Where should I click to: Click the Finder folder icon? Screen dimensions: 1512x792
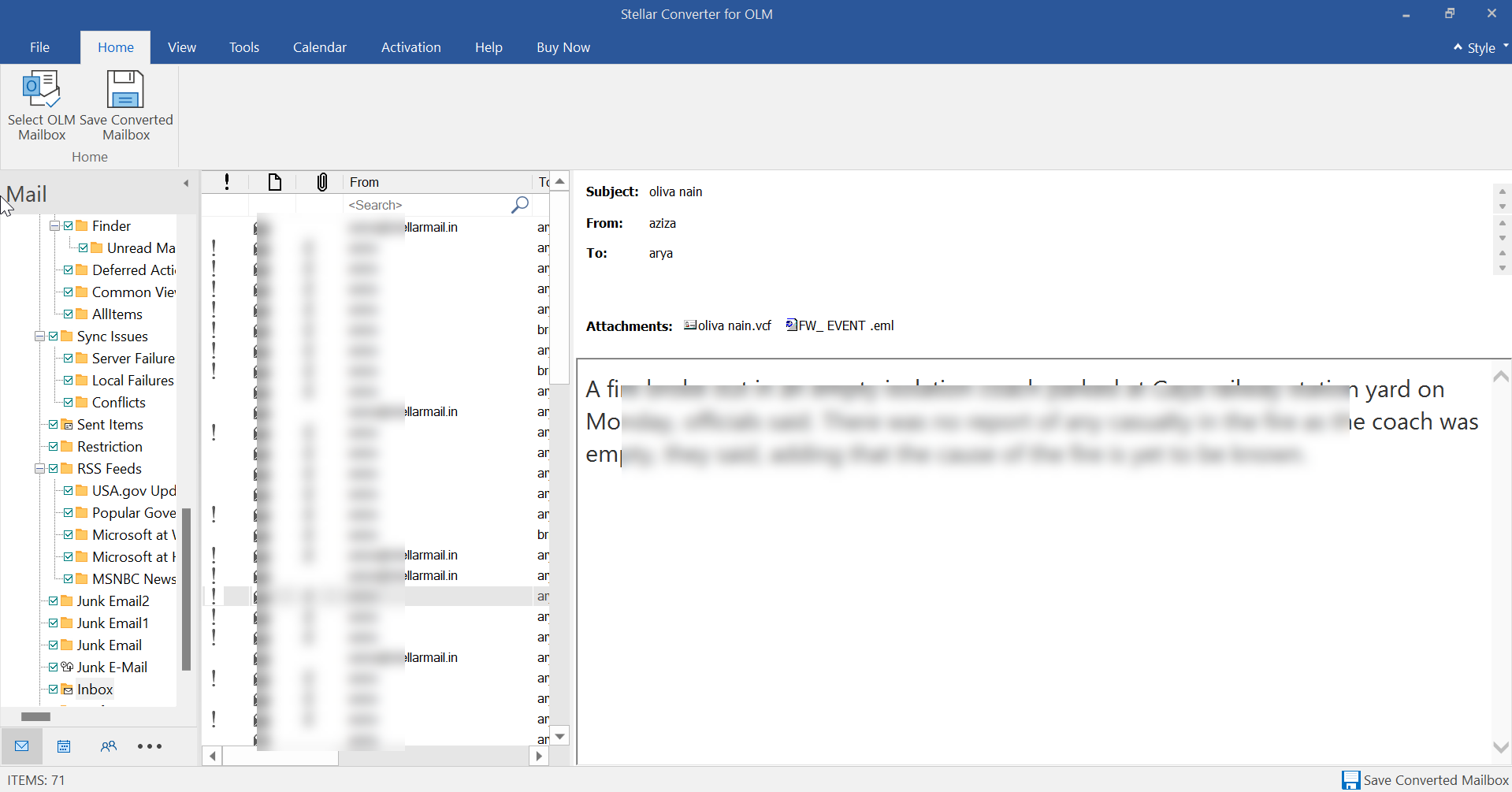pos(82,226)
